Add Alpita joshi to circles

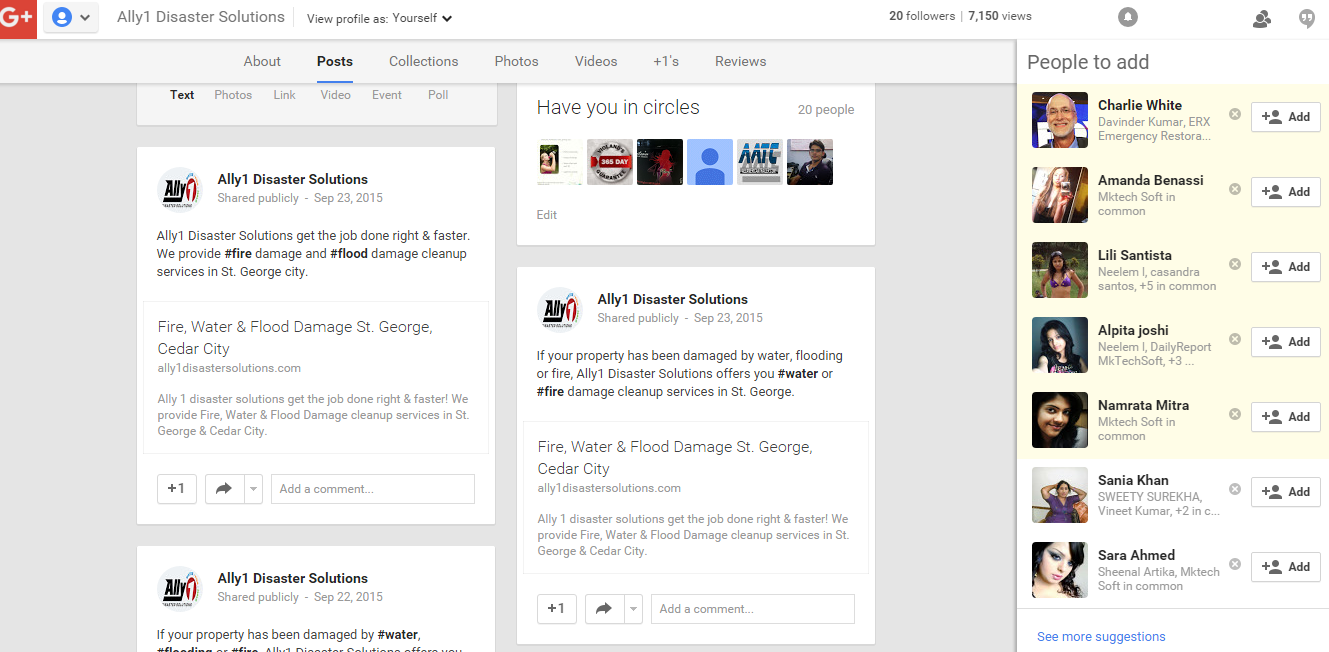point(1286,342)
